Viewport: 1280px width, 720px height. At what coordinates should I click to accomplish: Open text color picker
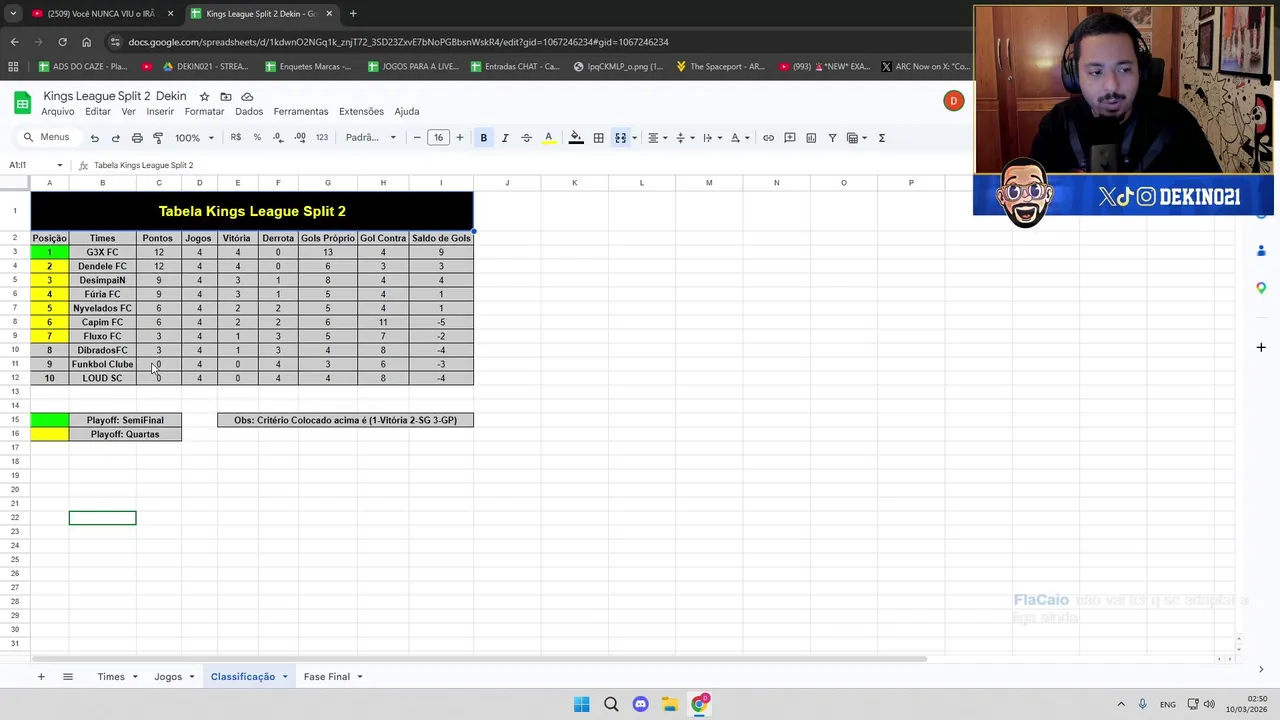[548, 138]
